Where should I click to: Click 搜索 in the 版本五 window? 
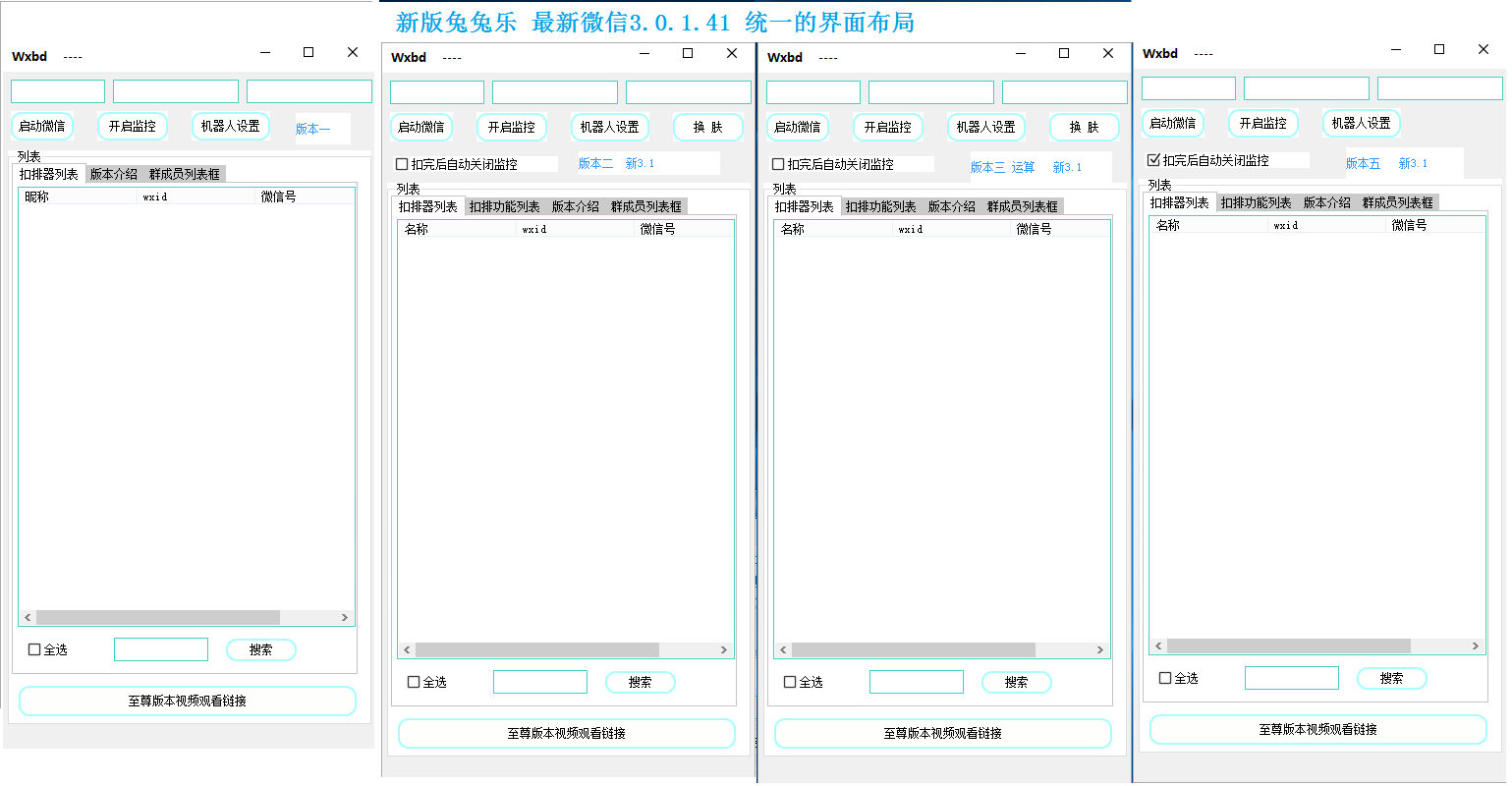pyautogui.click(x=1392, y=678)
